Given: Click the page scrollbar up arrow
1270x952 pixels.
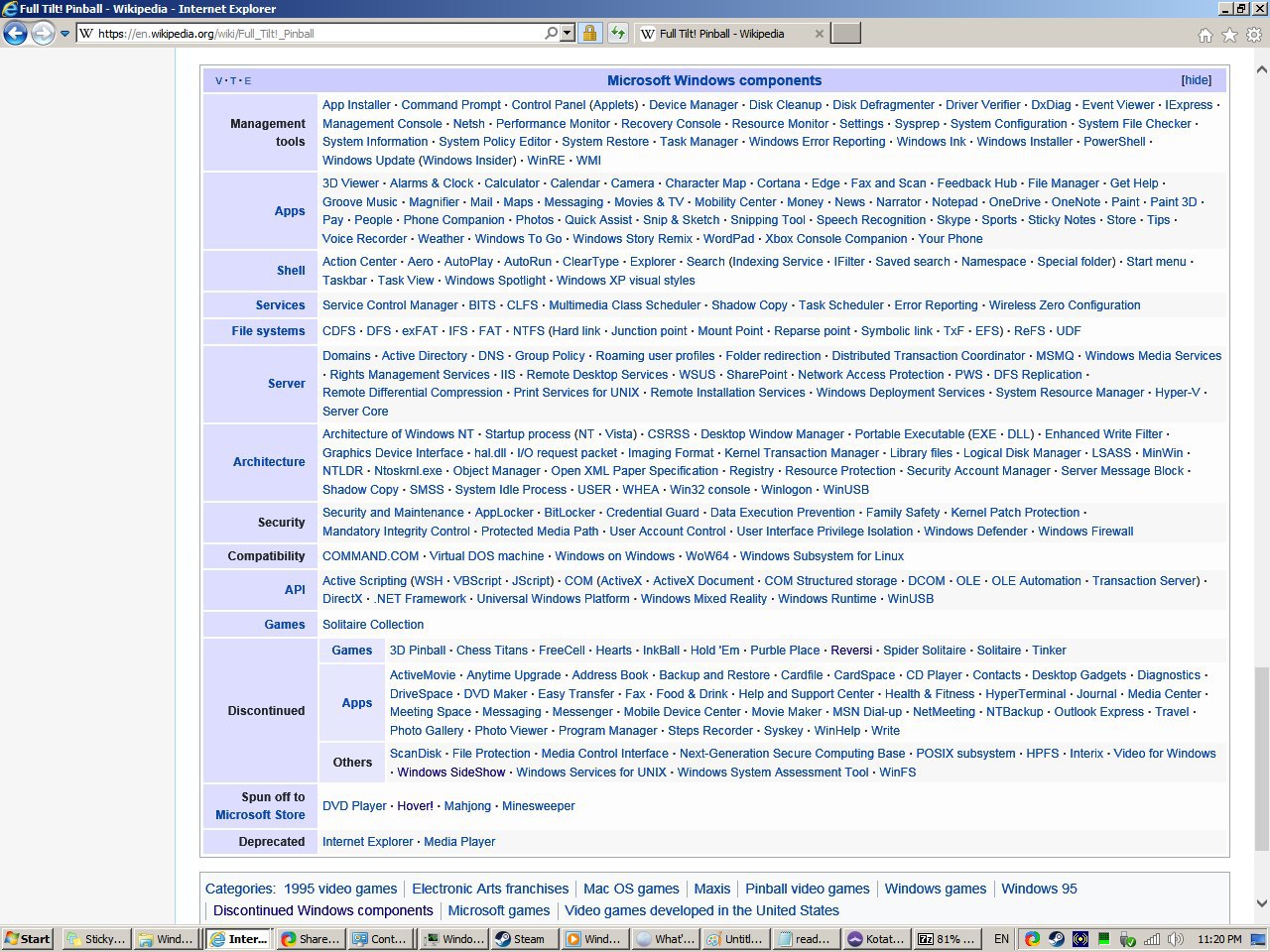Looking at the screenshot, I should point(1261,70).
